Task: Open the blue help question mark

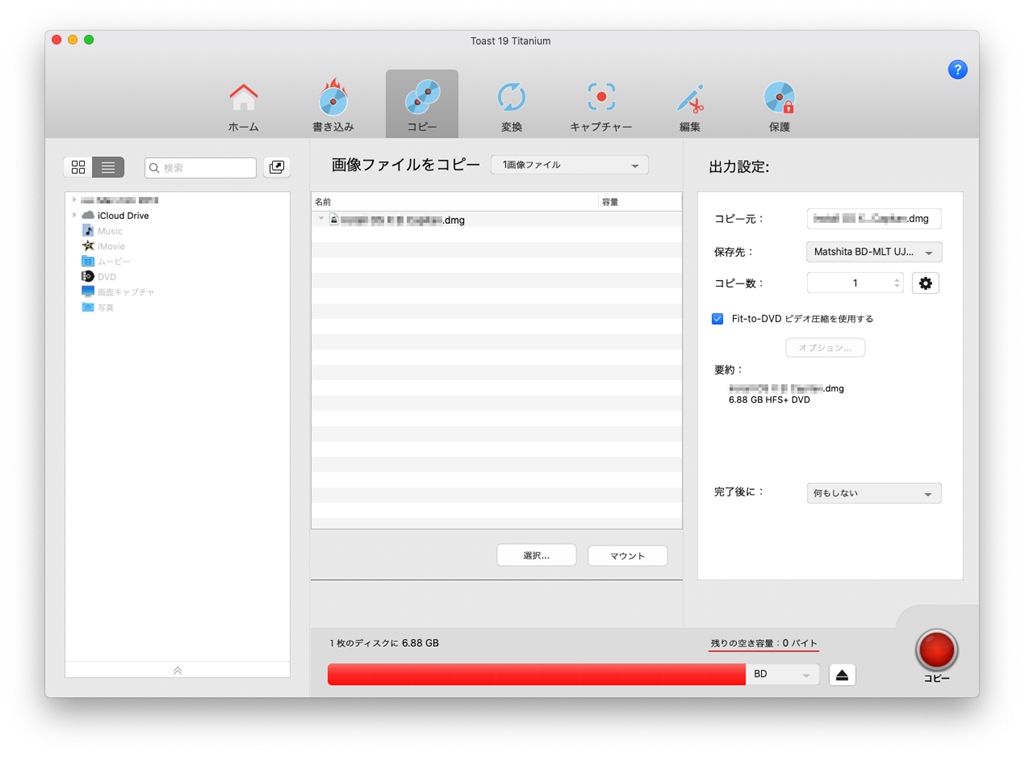Action: [x=957, y=69]
